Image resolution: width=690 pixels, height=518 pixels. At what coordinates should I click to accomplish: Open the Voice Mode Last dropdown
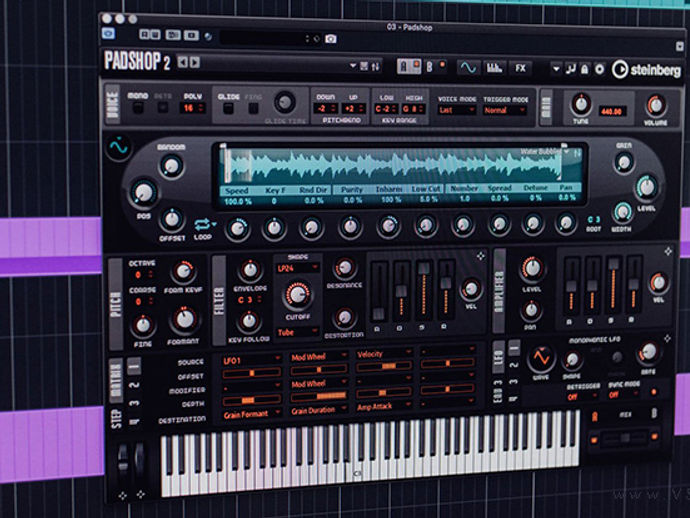[457, 110]
